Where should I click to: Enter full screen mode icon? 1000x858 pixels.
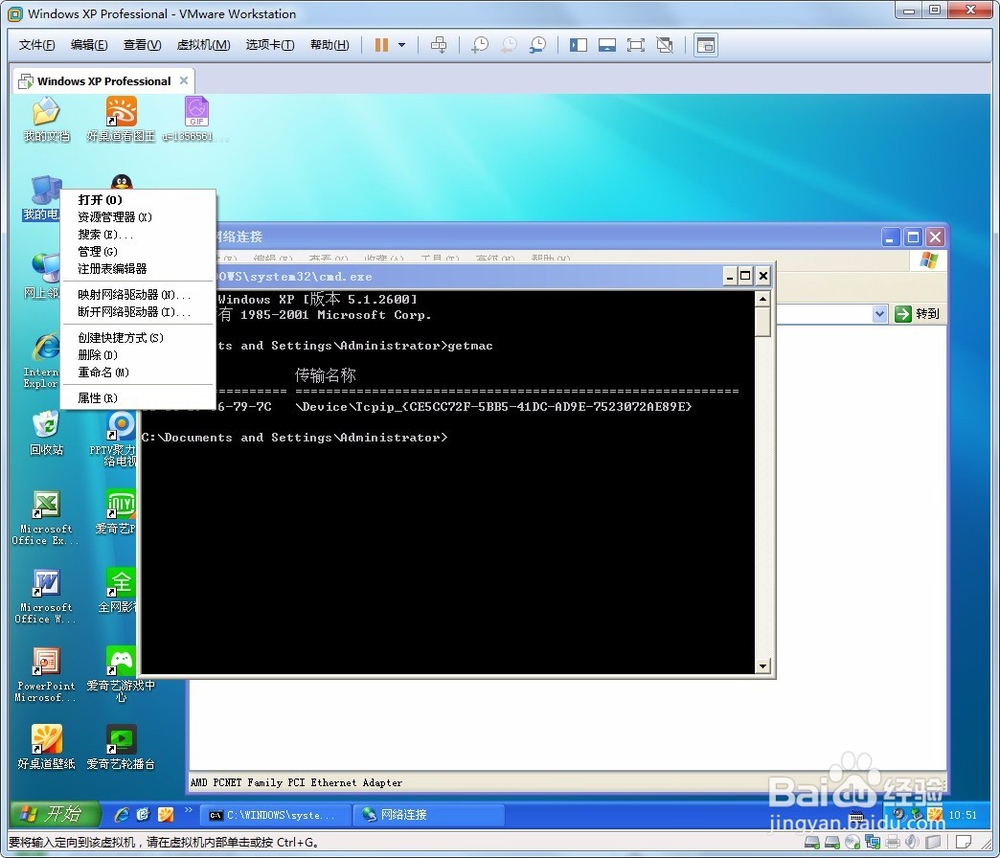636,45
